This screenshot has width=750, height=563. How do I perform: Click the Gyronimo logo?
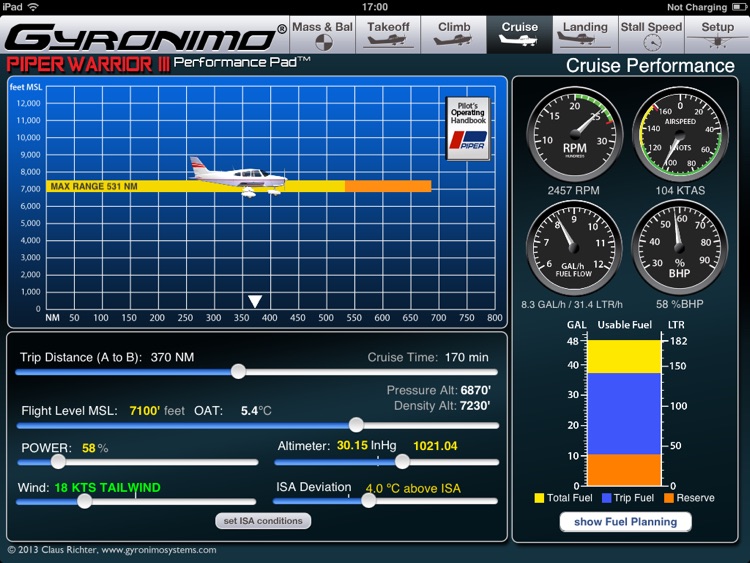pyautogui.click(x=145, y=37)
